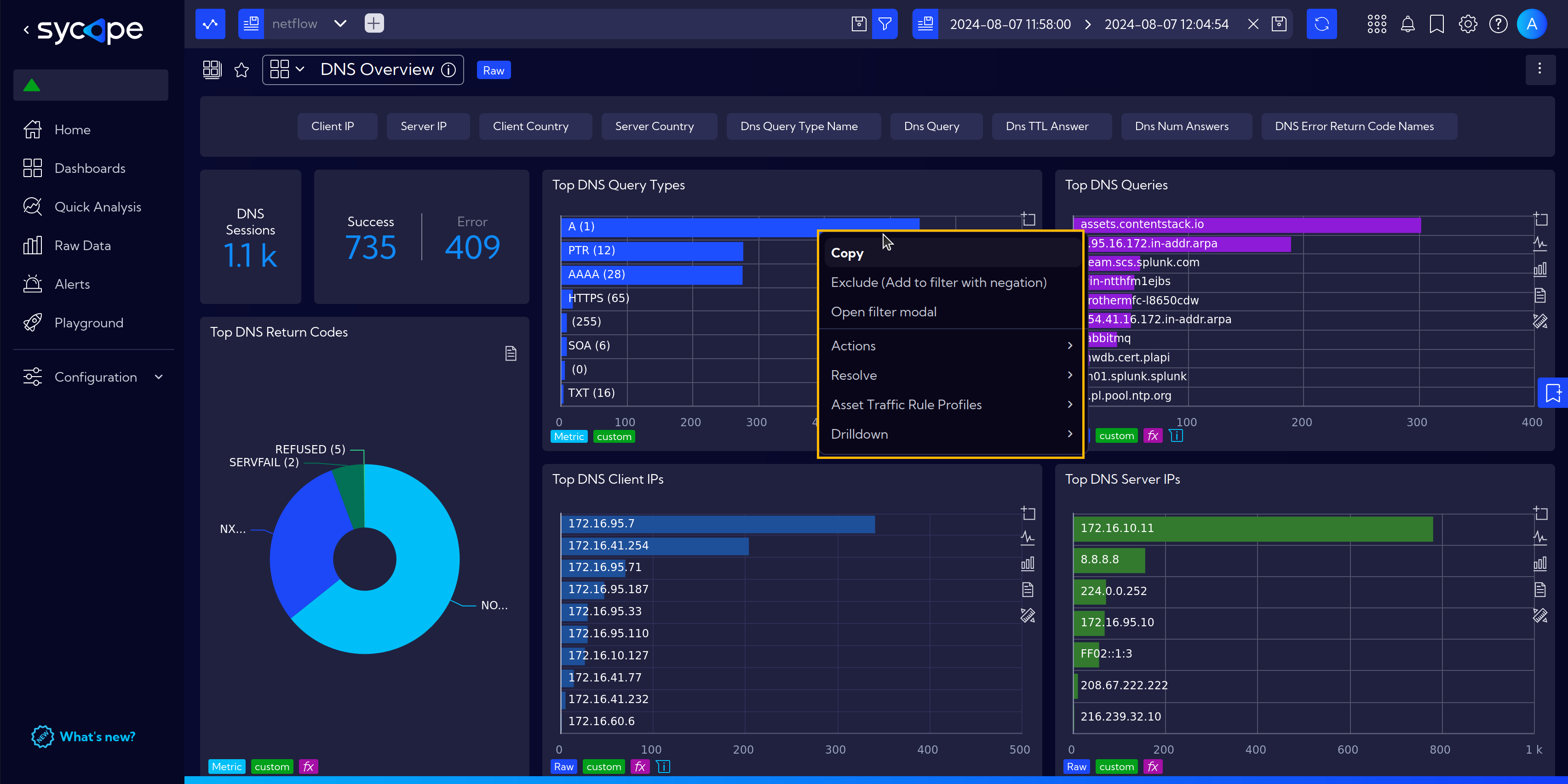Open the dashboard three-dot options menu
The width and height of the screenshot is (1568, 784).
pos(1539,69)
